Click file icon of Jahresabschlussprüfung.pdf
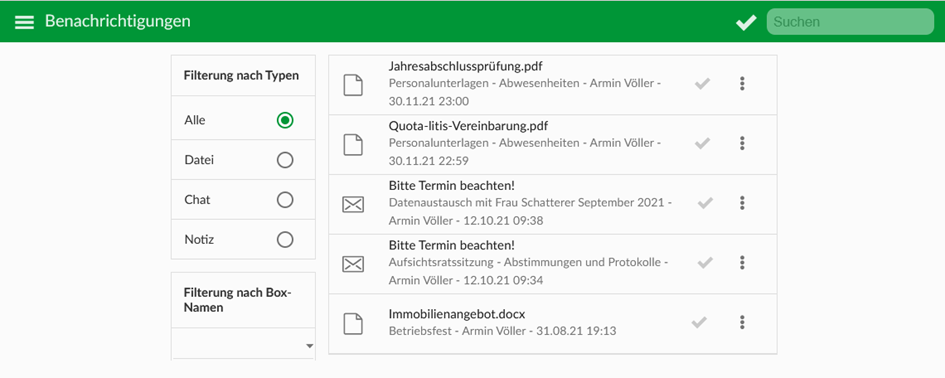The height and width of the screenshot is (378, 945). click(353, 85)
